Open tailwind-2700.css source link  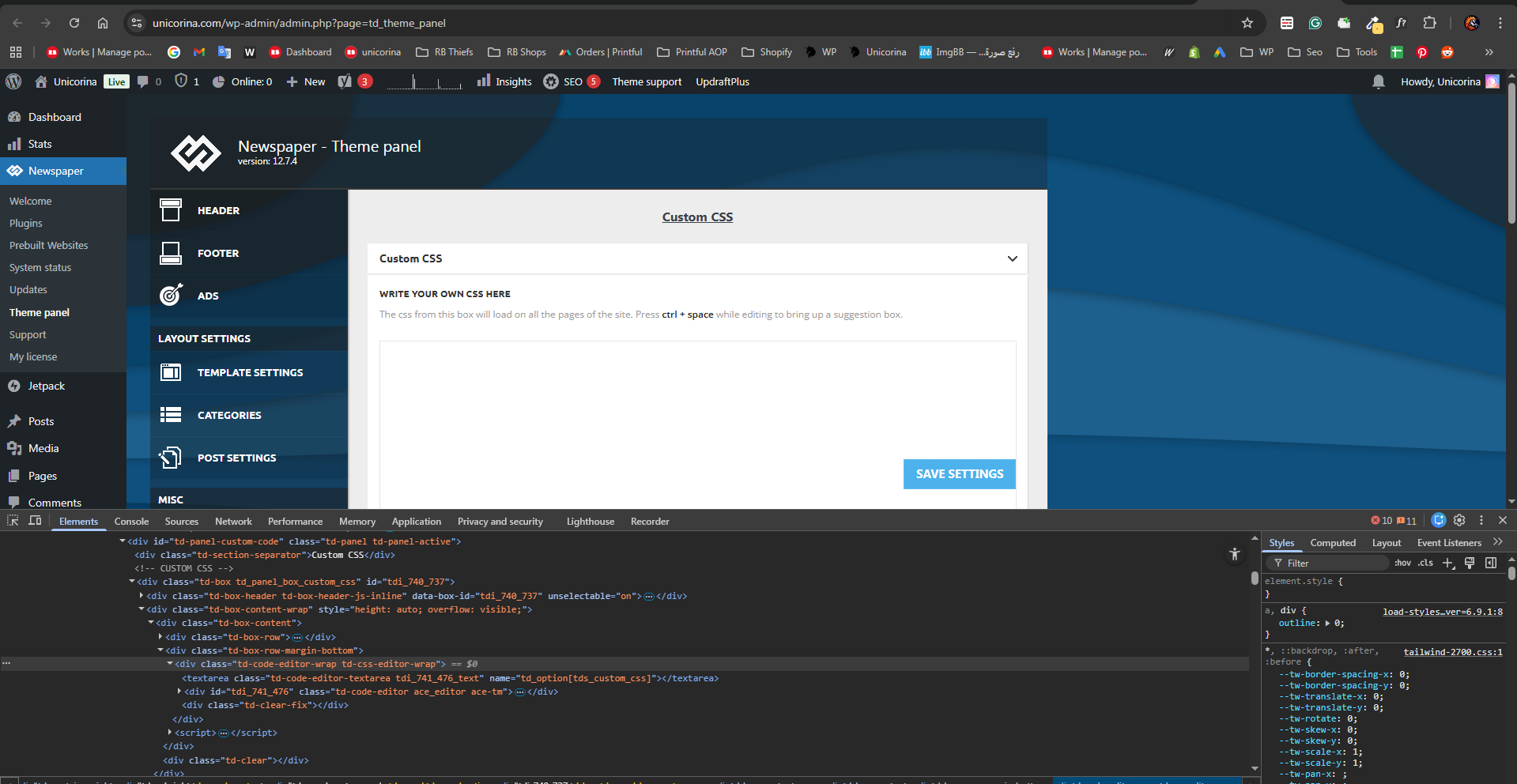(1453, 652)
